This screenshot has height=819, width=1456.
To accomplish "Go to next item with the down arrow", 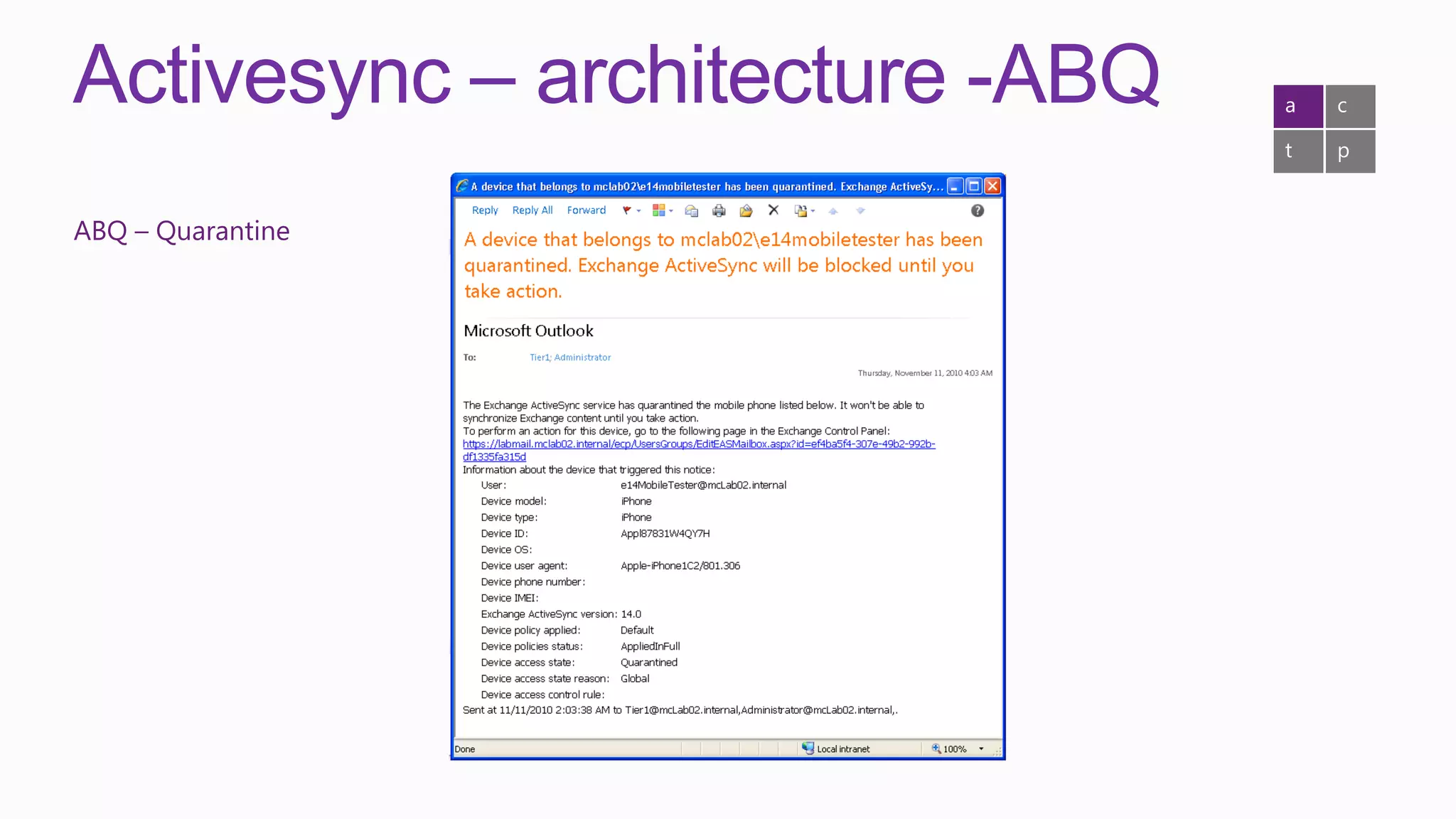I will click(x=860, y=210).
